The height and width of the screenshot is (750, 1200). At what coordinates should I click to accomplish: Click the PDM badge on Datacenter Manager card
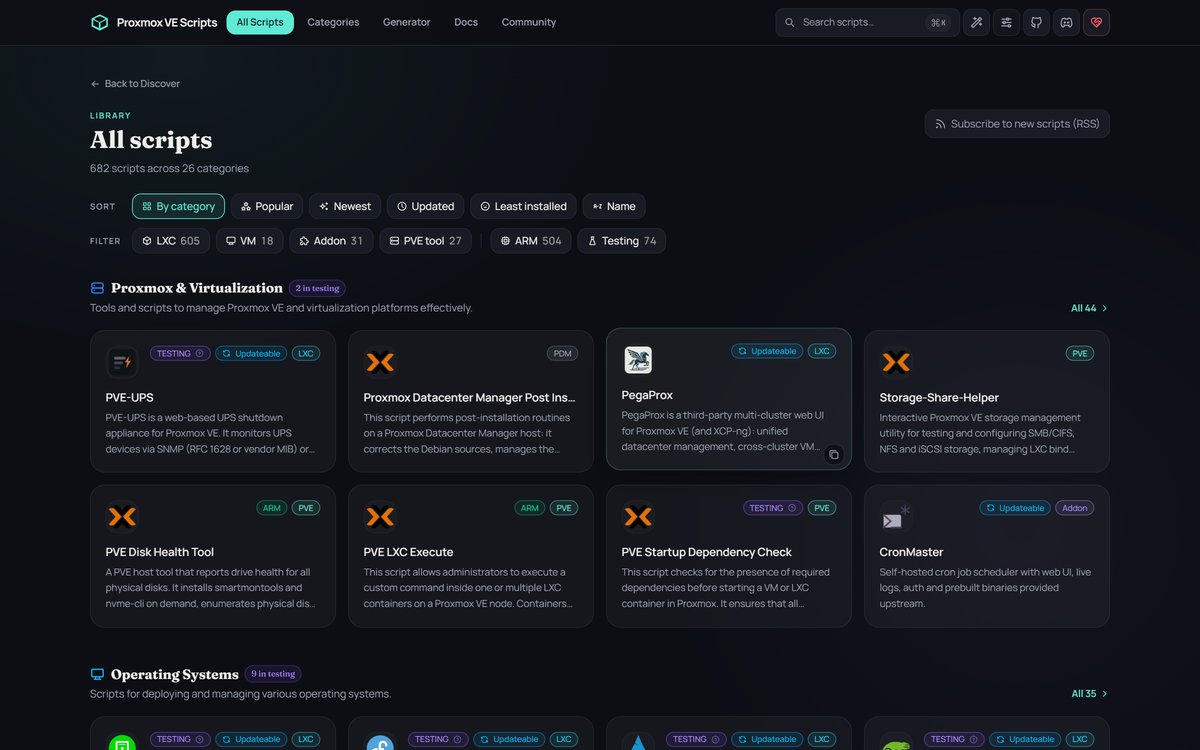pyautogui.click(x=563, y=353)
